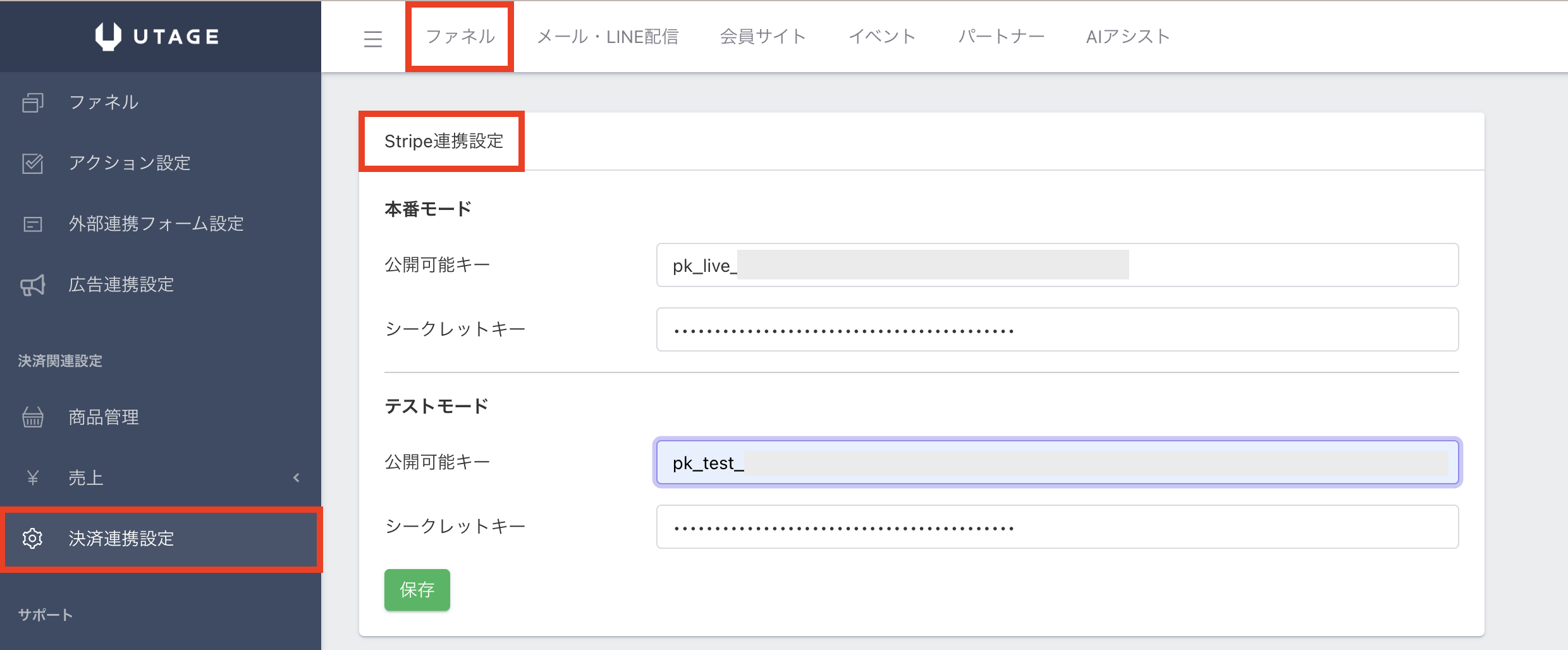Click the megaphone ad integration icon
This screenshot has width=1568, height=650.
33,285
